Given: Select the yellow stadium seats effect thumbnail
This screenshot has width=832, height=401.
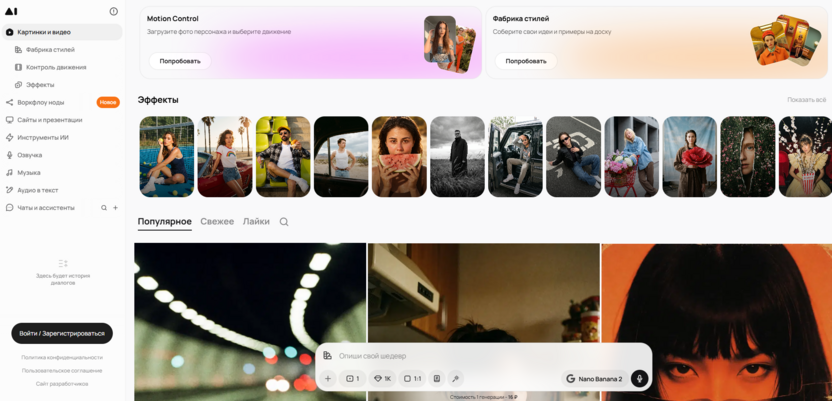Looking at the screenshot, I should pyautogui.click(x=283, y=156).
